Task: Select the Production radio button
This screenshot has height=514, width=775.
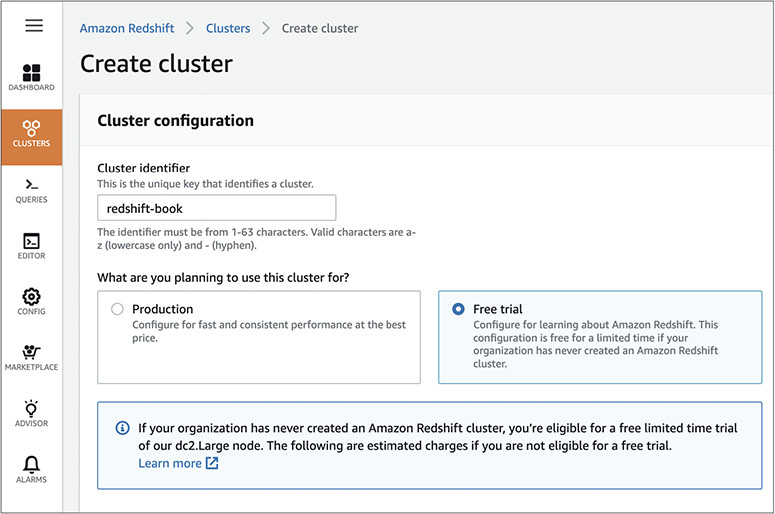Action: coord(118,309)
